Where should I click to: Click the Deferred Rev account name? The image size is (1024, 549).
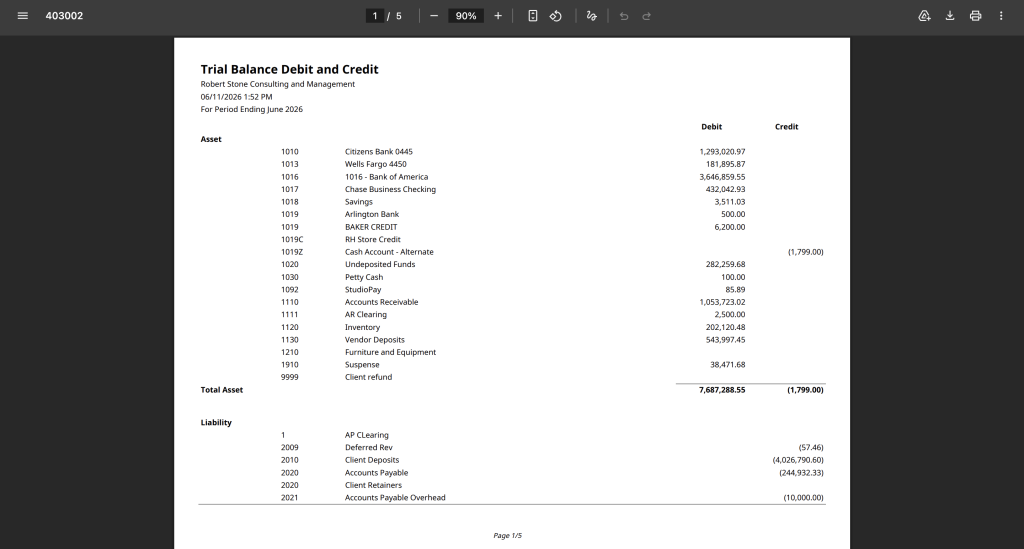pos(369,448)
